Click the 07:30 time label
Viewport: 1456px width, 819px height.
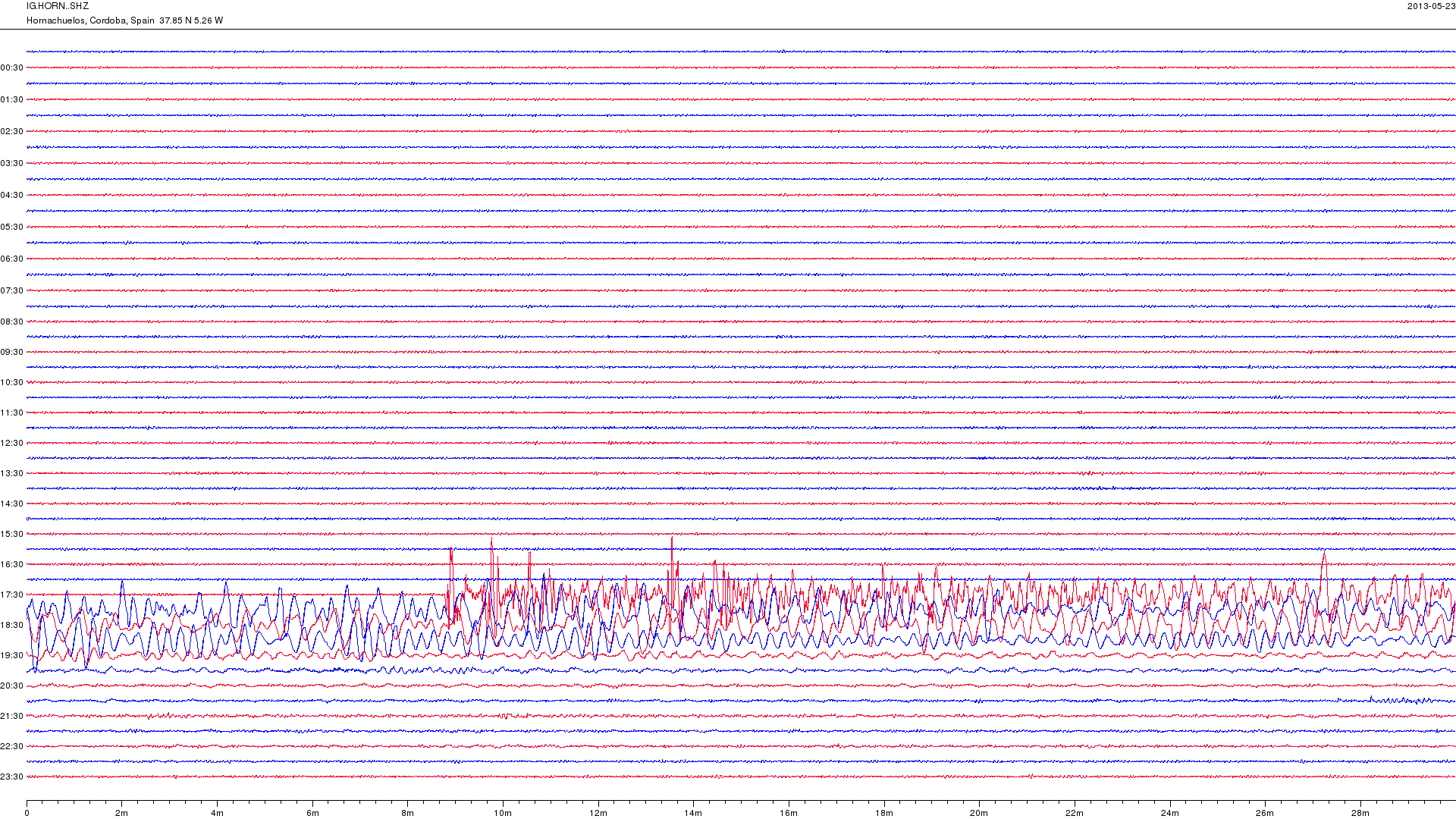point(12,290)
